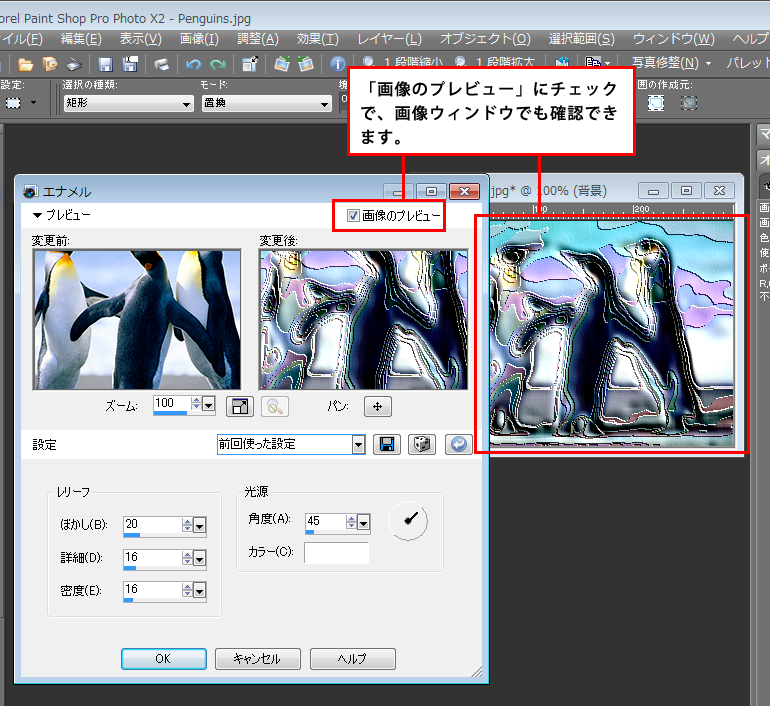The width and height of the screenshot is (770, 706).
Task: Open the 表示(V) menu
Action: coord(140,39)
